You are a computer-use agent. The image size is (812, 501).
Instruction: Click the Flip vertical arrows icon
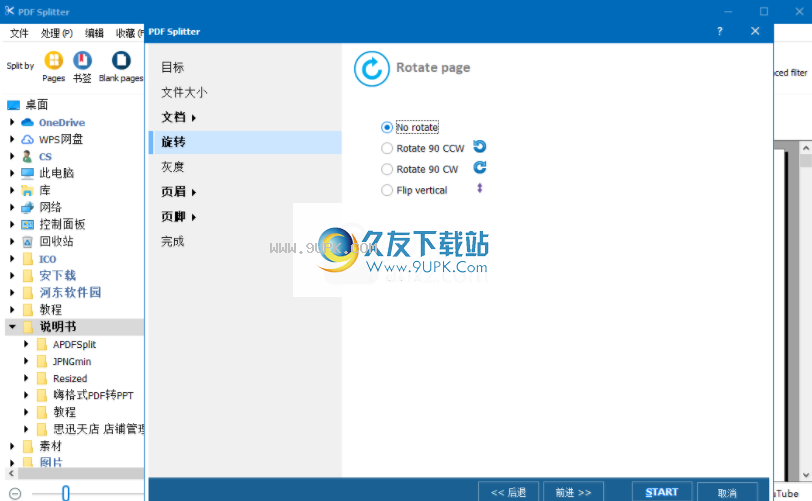[480, 189]
